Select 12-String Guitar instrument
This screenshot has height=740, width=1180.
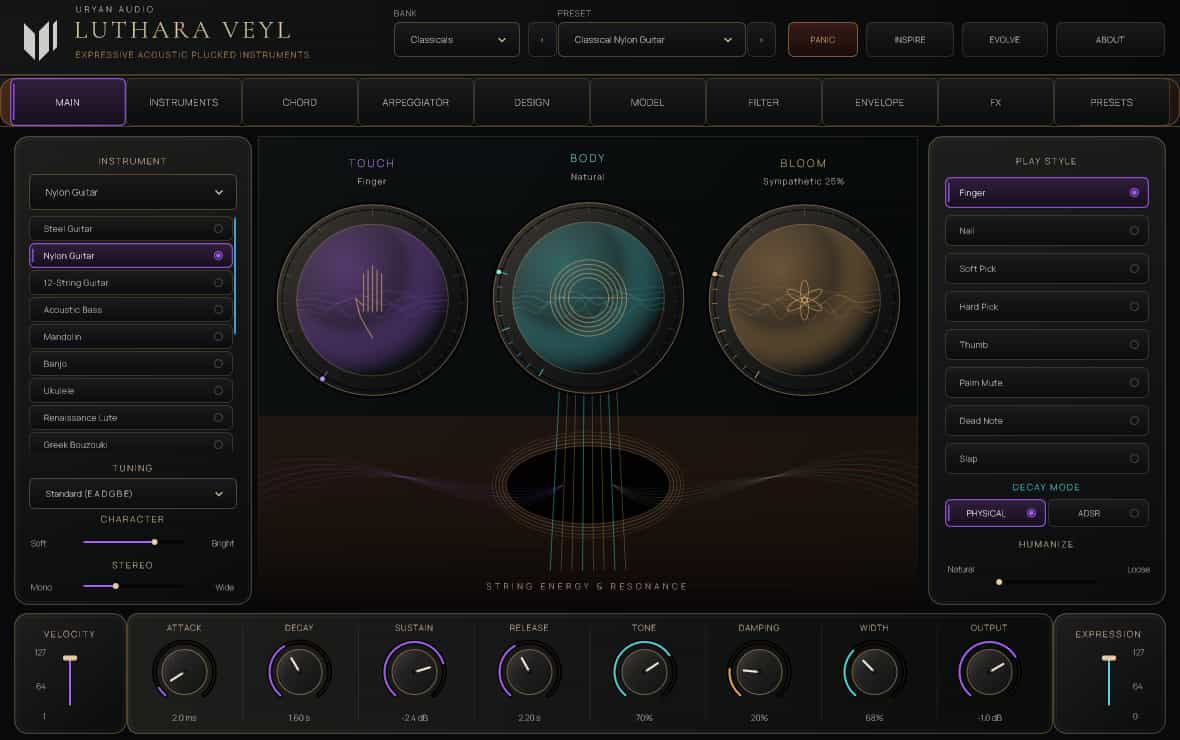coord(131,283)
